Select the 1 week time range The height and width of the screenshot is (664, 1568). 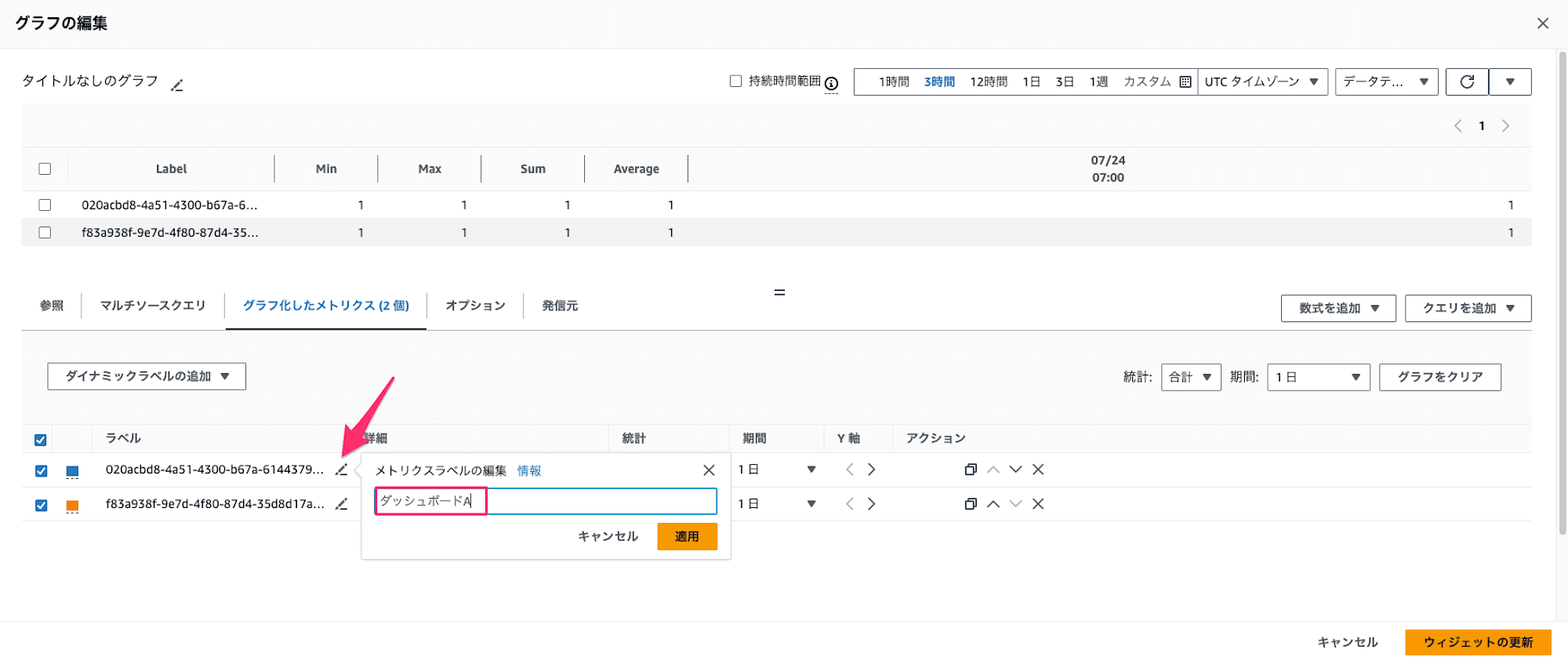tap(1098, 82)
